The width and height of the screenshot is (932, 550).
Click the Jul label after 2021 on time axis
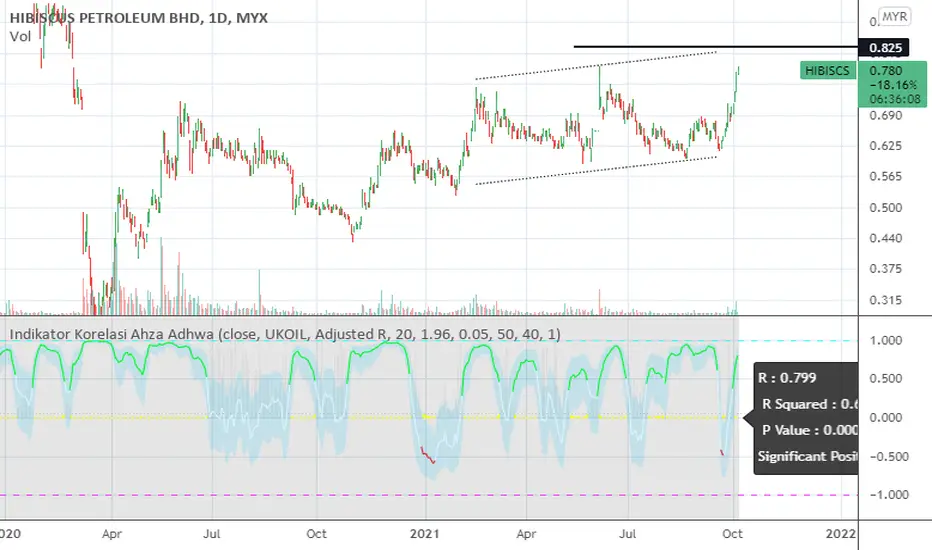pos(628,534)
